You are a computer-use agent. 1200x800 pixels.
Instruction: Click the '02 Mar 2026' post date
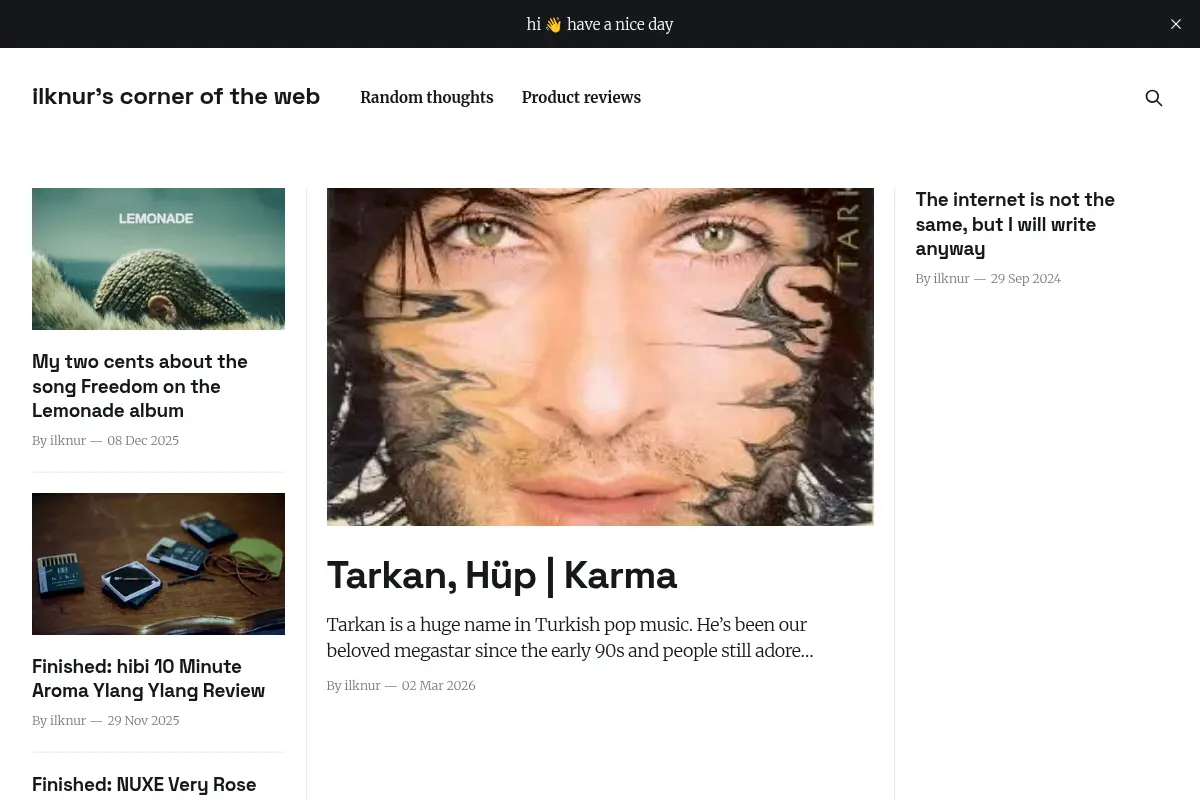[x=438, y=686]
